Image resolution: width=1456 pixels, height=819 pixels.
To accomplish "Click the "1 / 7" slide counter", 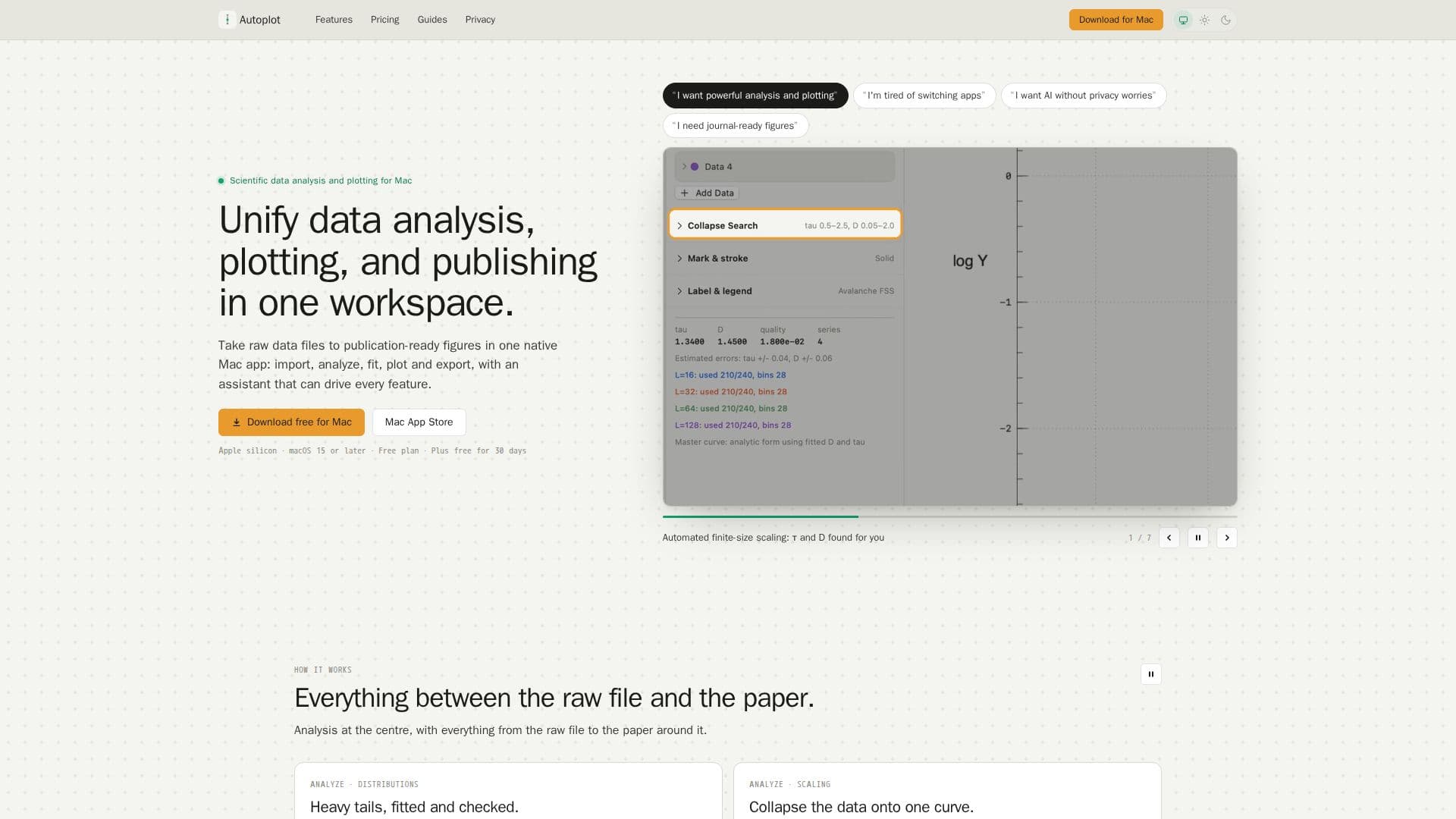I will tap(1139, 538).
